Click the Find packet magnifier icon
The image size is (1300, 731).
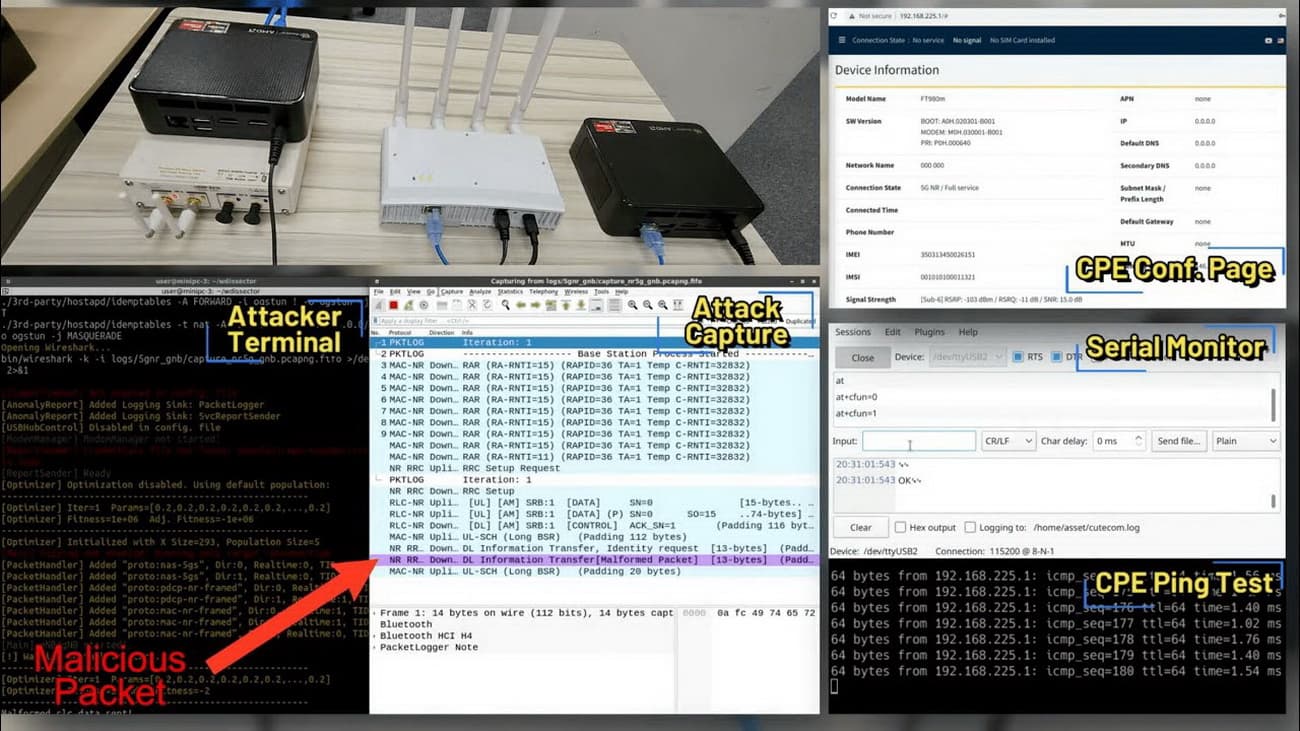[506, 305]
